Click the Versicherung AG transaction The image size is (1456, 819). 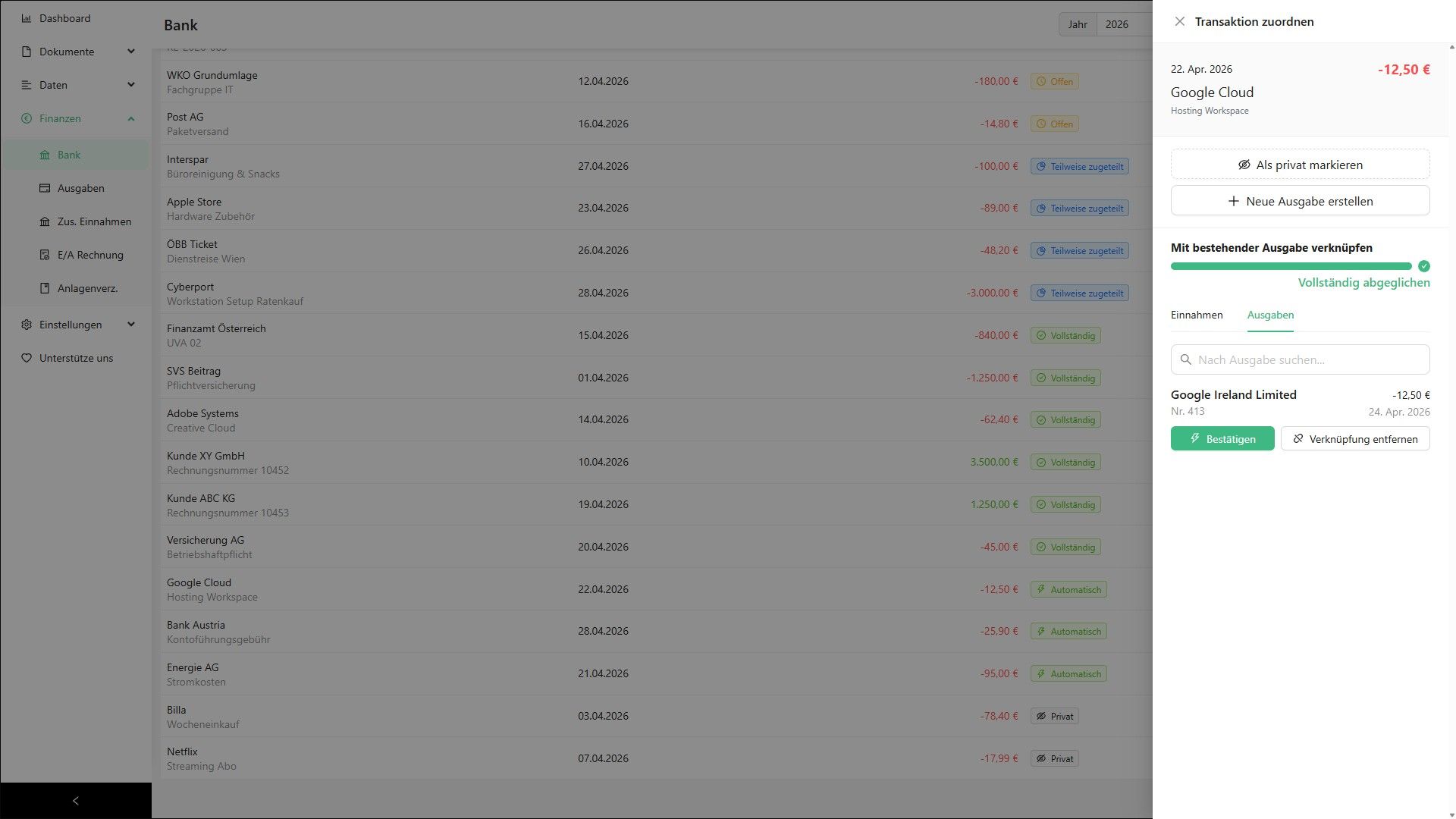[656, 547]
